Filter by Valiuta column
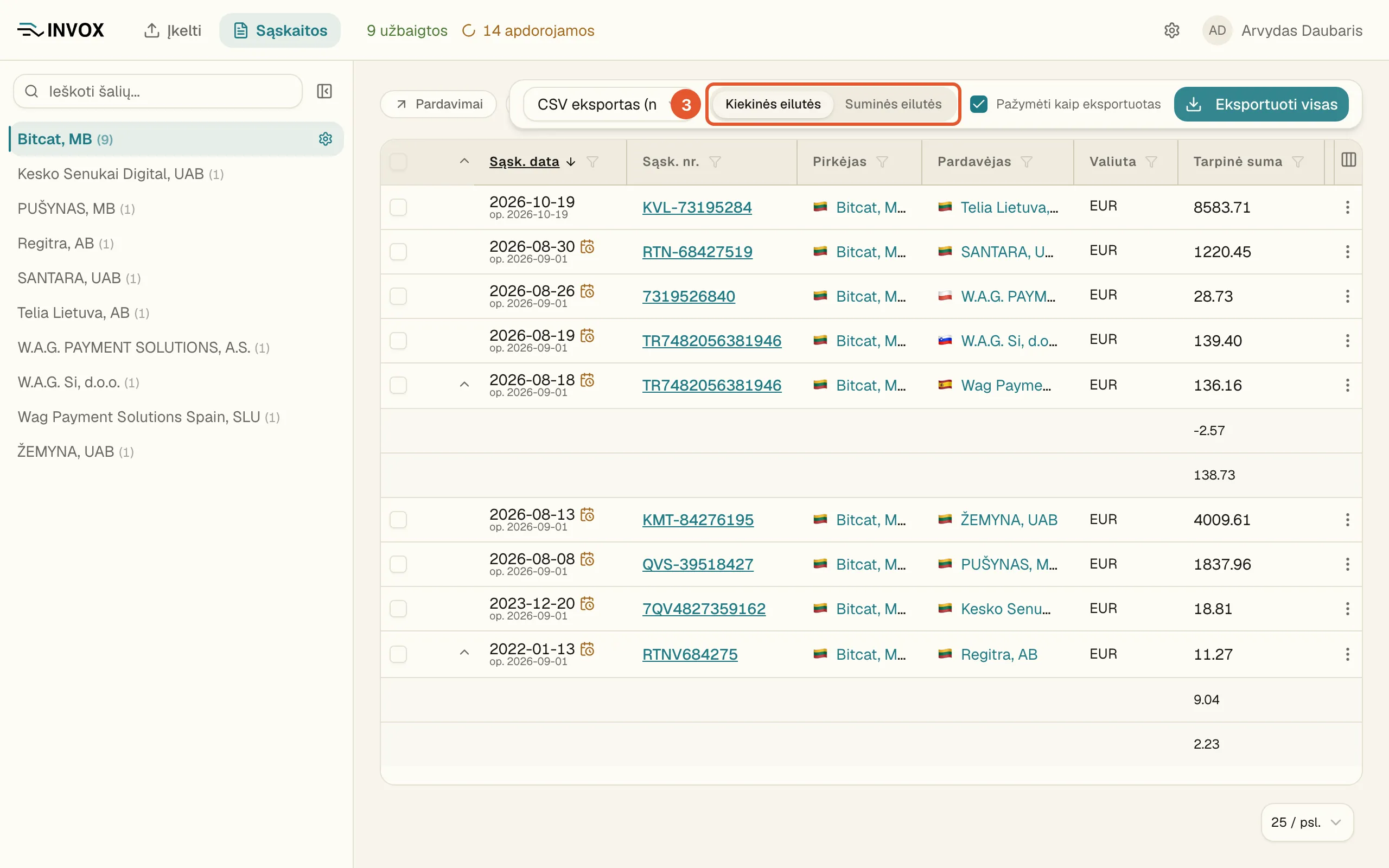1389x868 pixels. [1151, 162]
